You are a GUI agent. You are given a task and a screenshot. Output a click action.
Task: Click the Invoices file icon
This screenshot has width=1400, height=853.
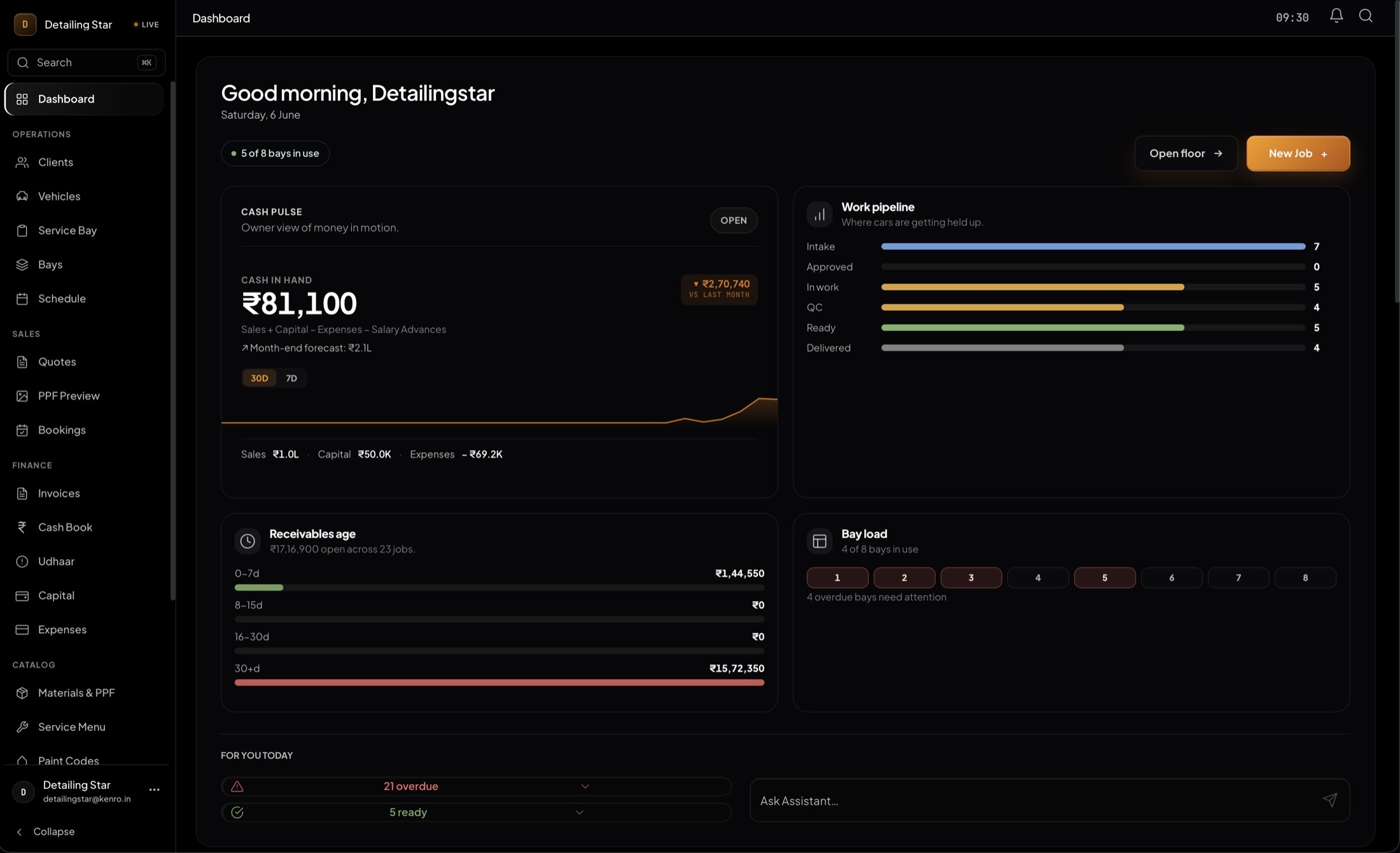[22, 493]
